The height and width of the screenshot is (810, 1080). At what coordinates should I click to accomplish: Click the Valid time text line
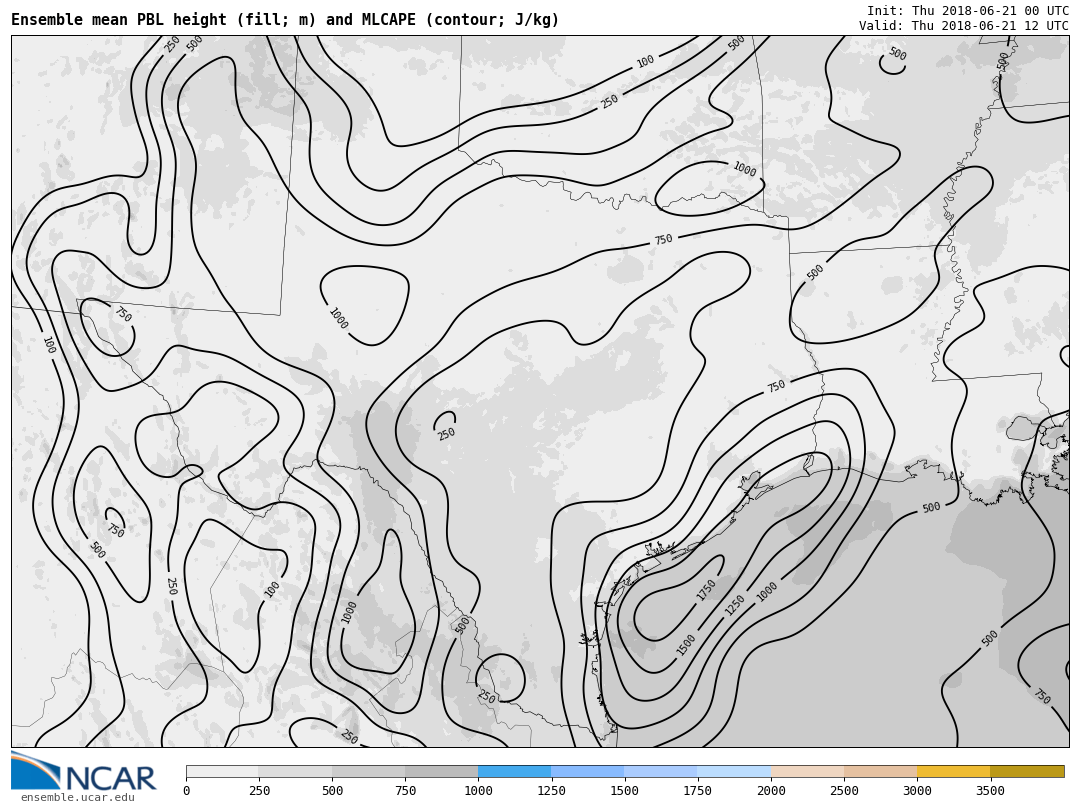coord(963,26)
